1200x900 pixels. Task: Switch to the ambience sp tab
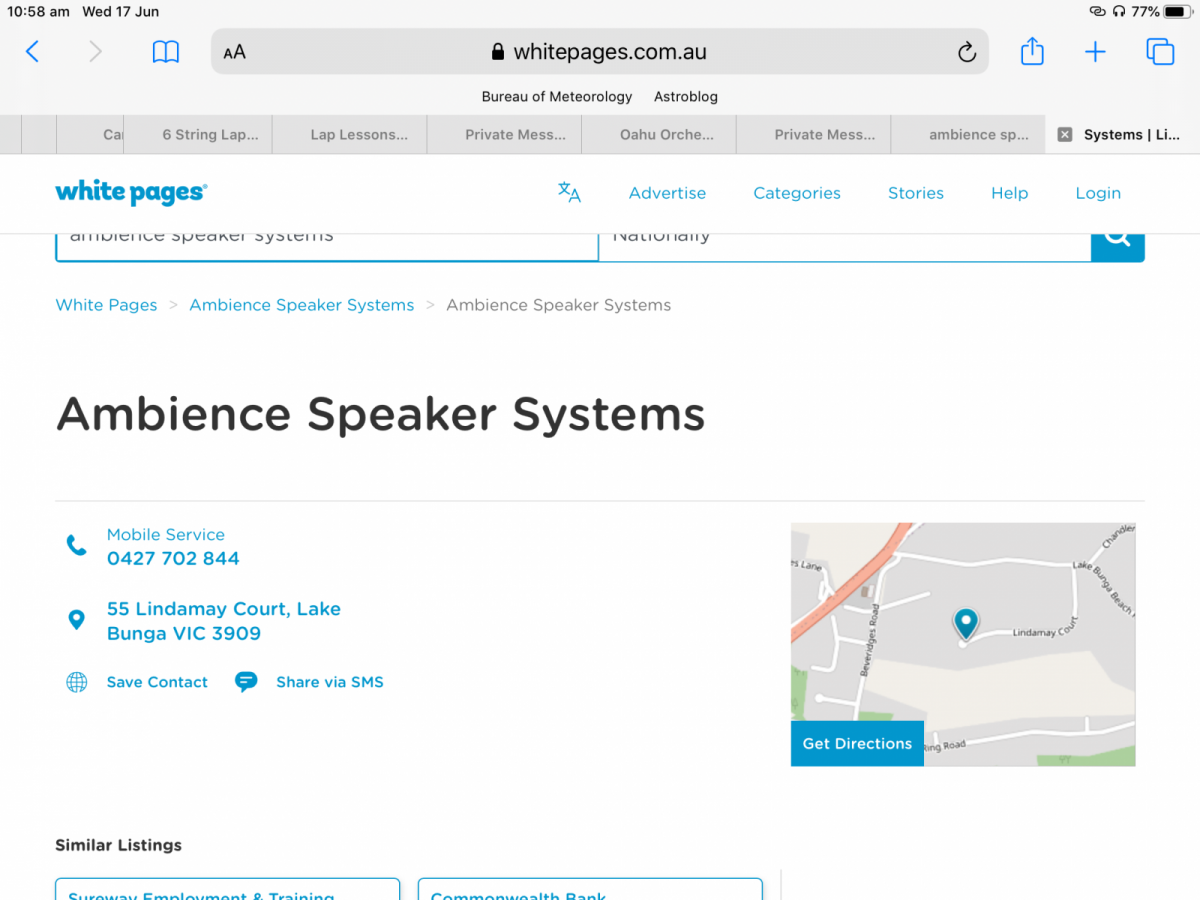coord(968,134)
